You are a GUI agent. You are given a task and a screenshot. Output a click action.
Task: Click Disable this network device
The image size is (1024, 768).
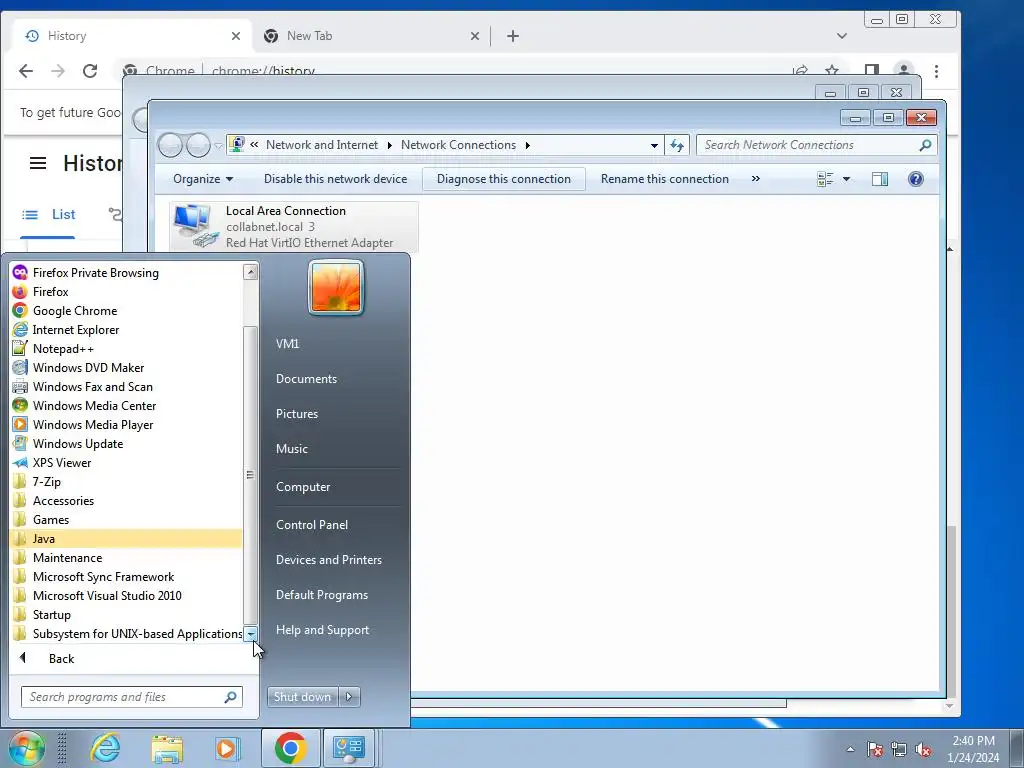tap(336, 179)
